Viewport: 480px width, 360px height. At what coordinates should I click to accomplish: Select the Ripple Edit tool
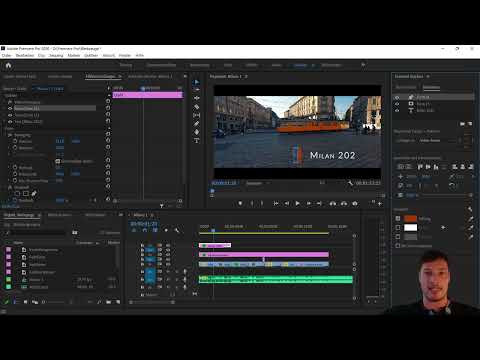click(196, 98)
